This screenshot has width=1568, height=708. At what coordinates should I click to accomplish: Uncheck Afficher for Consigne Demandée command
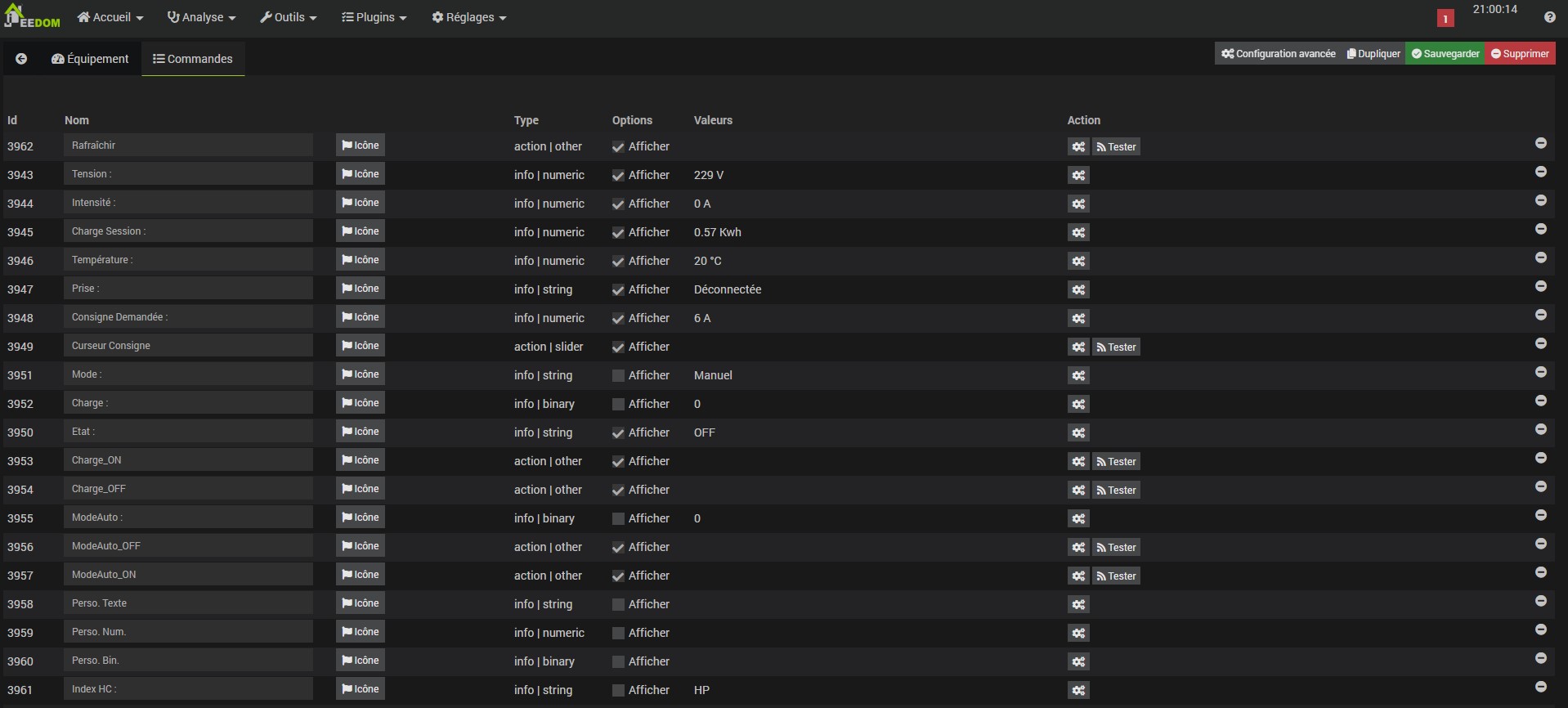click(618, 319)
